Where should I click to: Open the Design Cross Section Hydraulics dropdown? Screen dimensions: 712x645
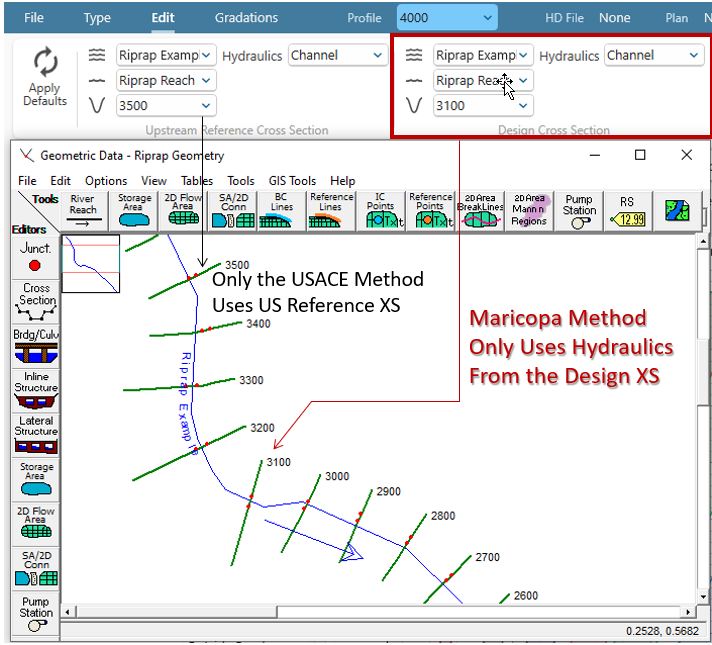point(654,56)
